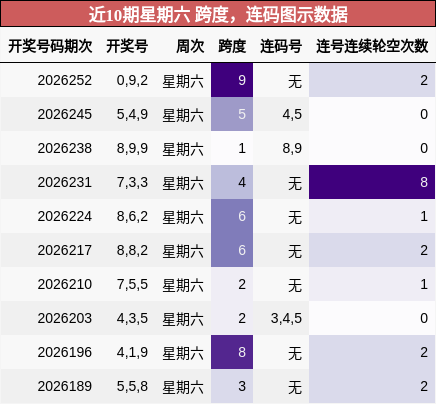
Task: Select issue number 2026196
Action: pyautogui.click(x=65, y=352)
